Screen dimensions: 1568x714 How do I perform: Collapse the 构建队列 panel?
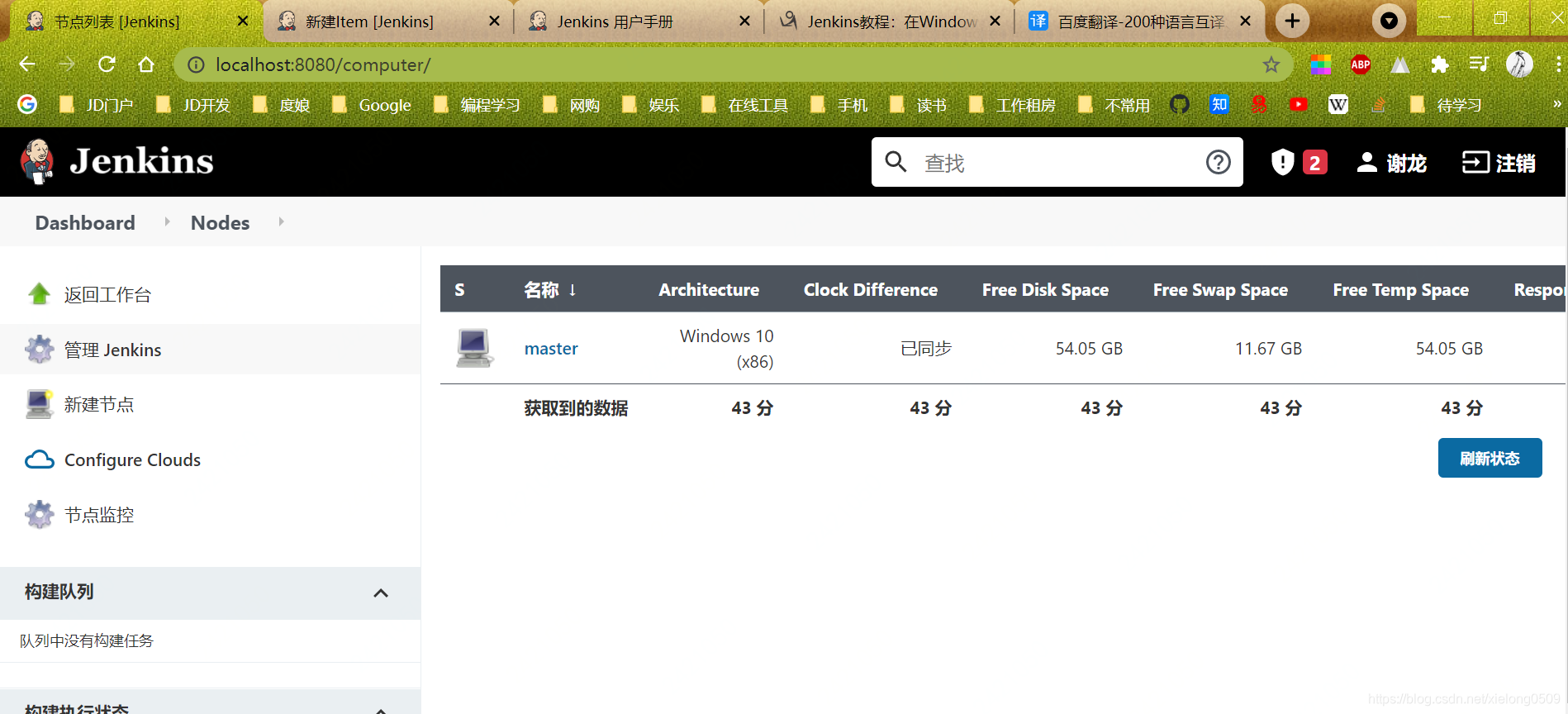[x=381, y=593]
